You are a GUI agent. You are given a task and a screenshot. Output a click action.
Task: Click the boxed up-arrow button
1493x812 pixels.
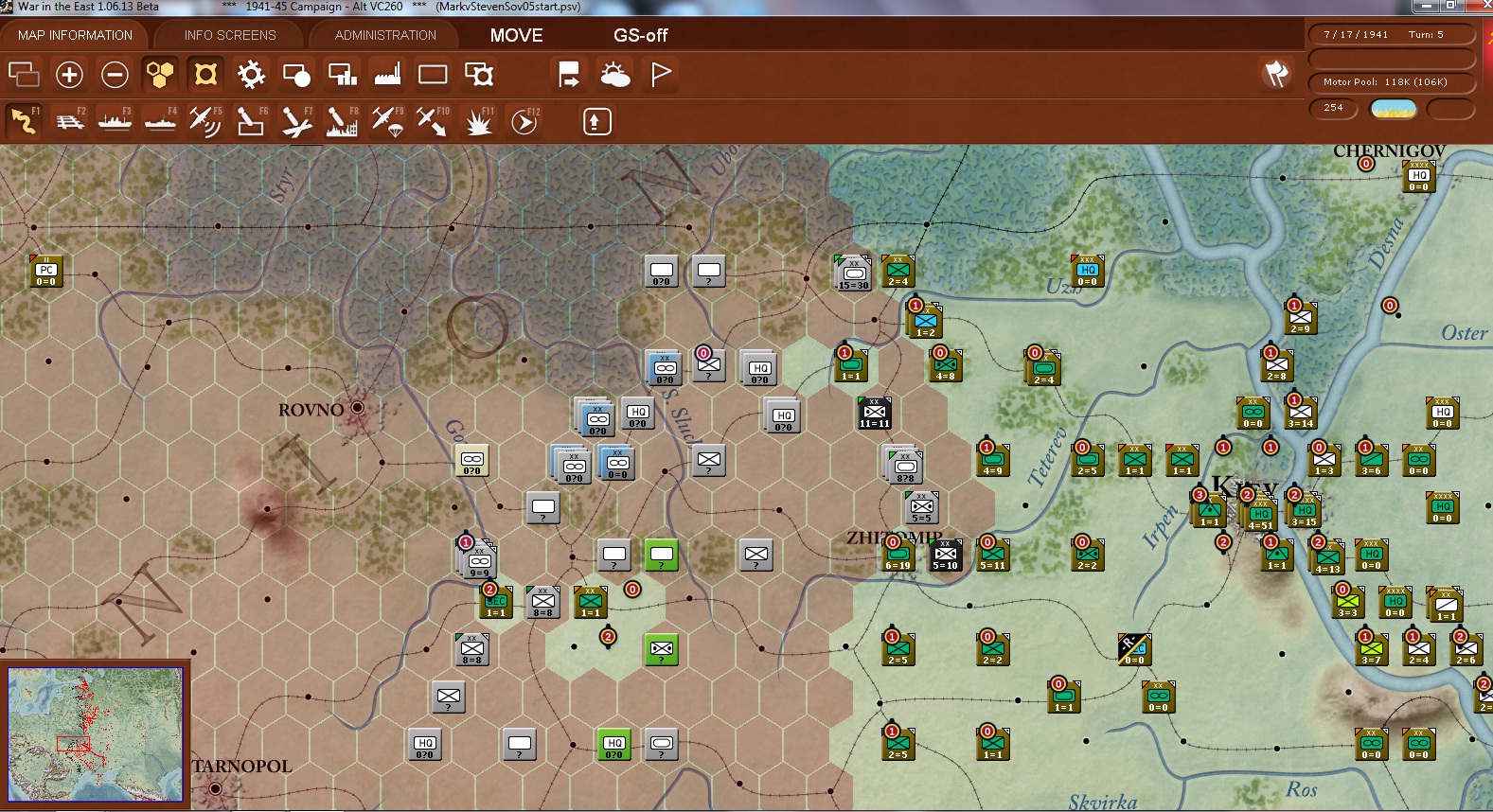point(596,121)
